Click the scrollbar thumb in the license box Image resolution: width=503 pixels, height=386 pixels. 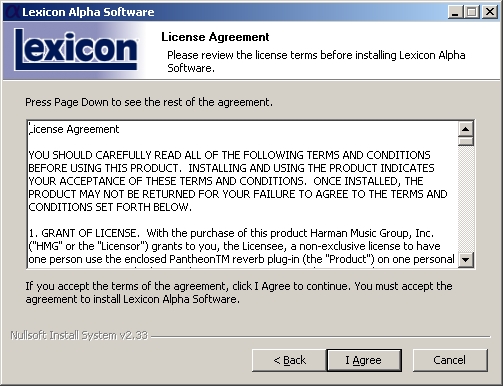pyautogui.click(x=466, y=141)
